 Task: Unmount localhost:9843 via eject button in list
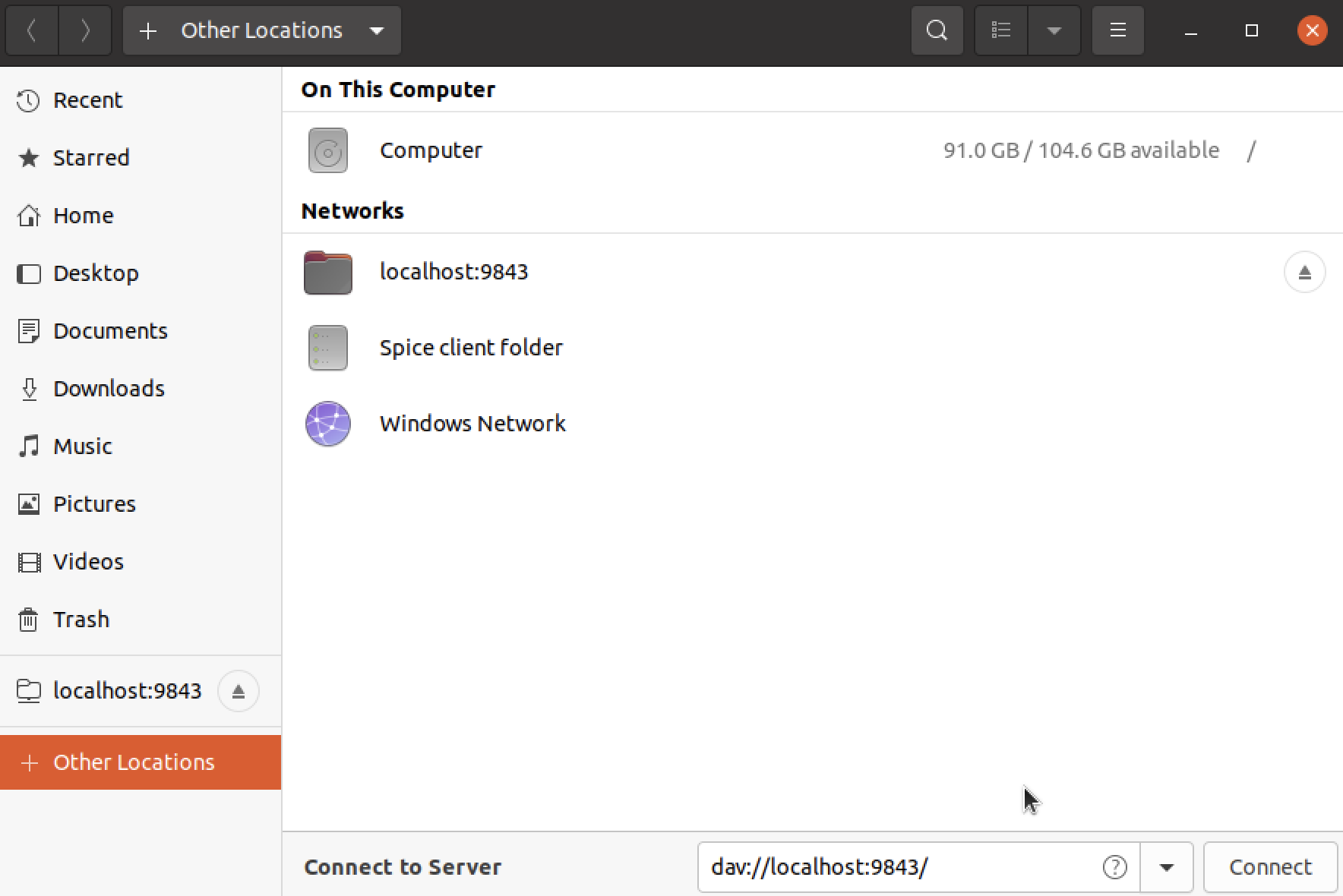(1305, 272)
